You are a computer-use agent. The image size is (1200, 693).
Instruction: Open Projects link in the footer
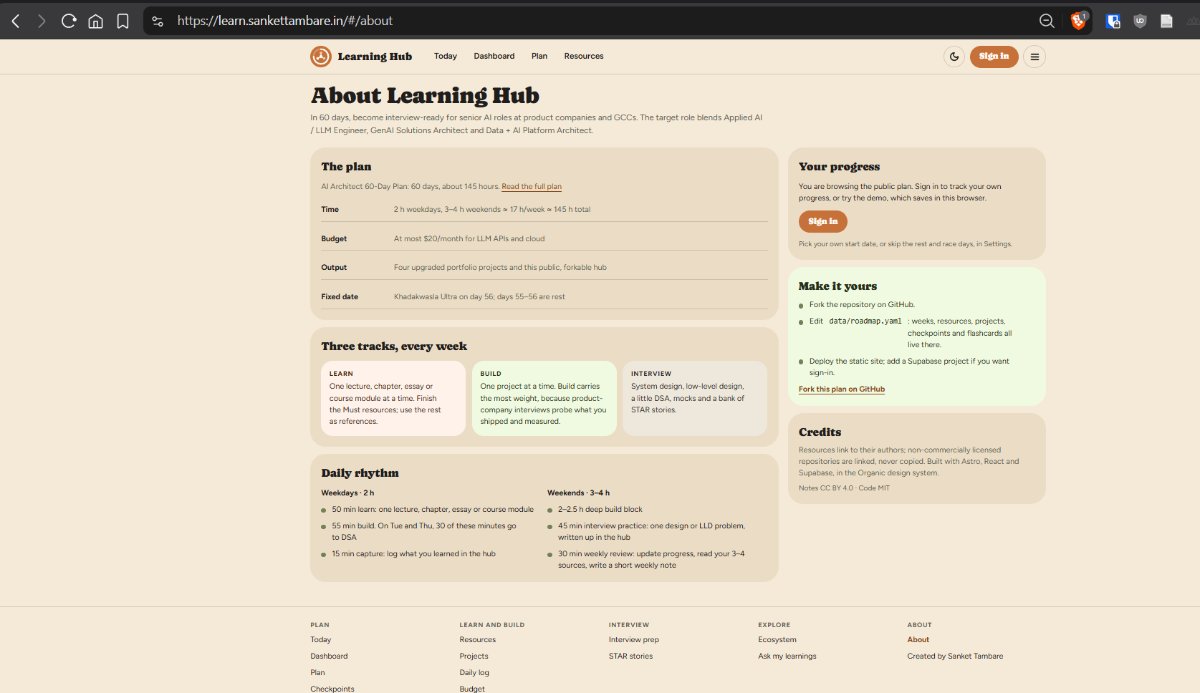(x=474, y=656)
